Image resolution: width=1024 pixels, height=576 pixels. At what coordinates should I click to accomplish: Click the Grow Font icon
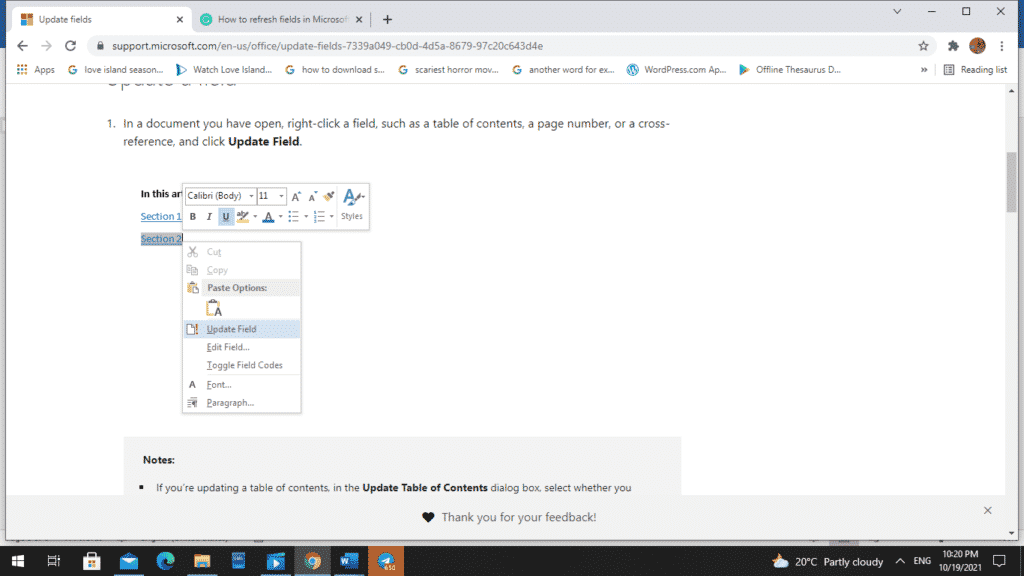tap(296, 197)
